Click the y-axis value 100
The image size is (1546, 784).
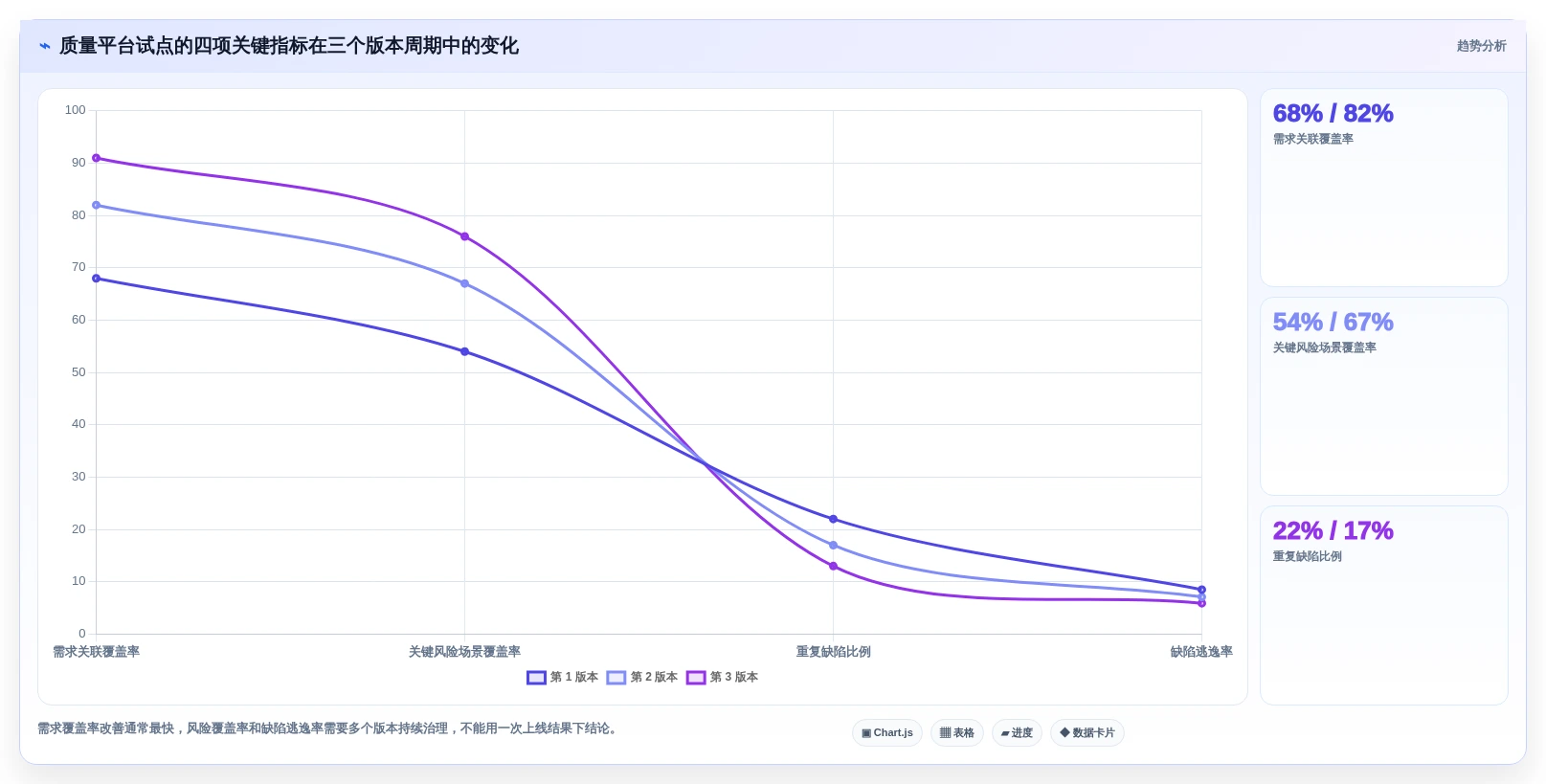pos(75,110)
